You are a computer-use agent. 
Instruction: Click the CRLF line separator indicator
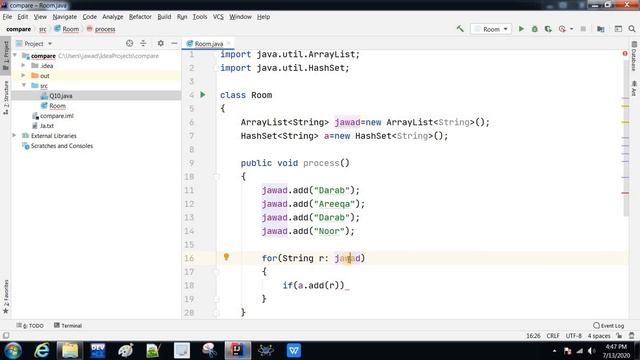pos(553,336)
